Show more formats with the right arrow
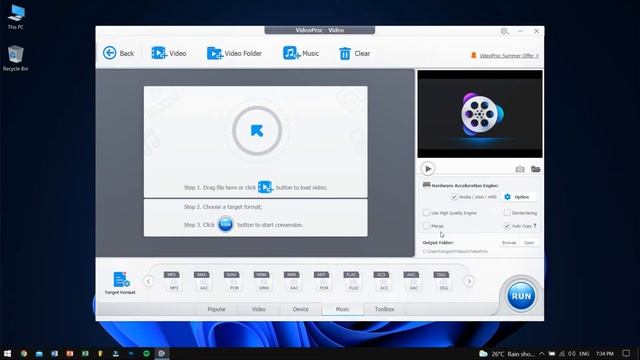640x360 pixels. [x=469, y=281]
